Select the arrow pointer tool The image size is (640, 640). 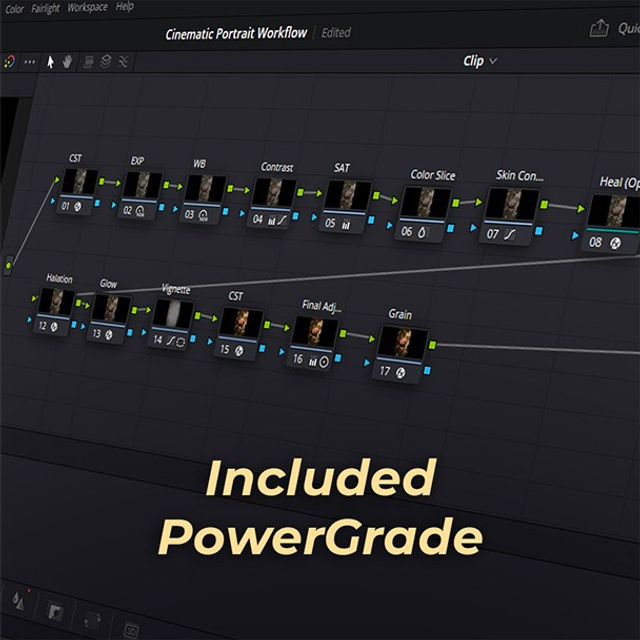(x=50, y=62)
